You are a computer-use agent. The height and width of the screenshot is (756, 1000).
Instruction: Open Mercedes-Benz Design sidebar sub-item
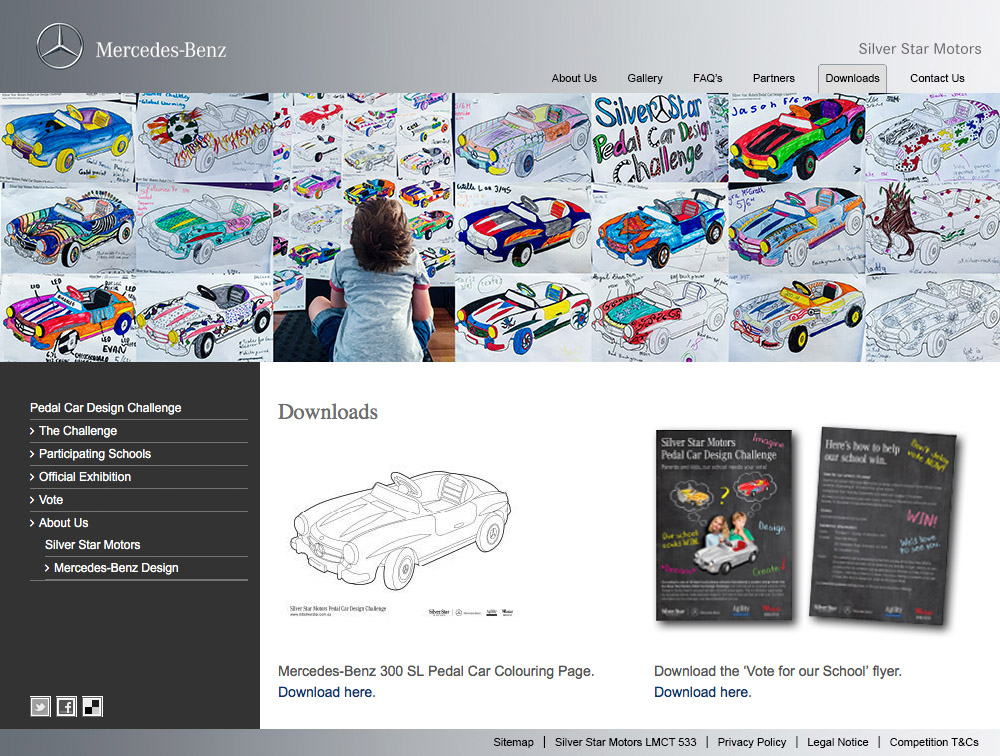(116, 568)
